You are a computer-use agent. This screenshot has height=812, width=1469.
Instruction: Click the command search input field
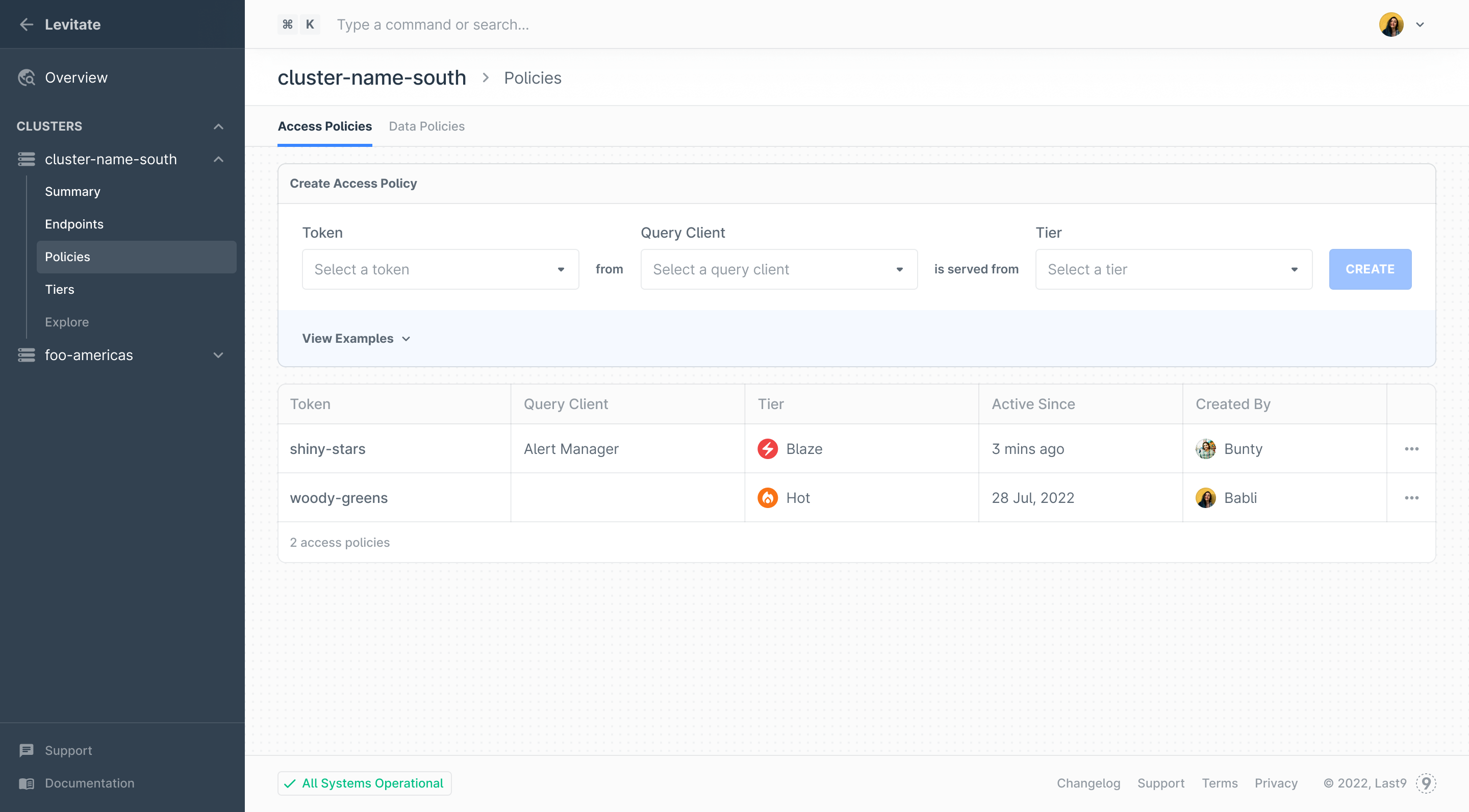point(432,24)
